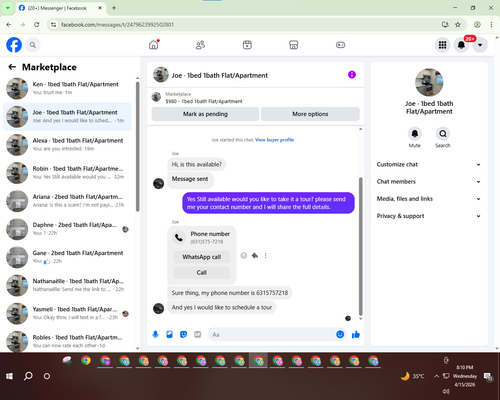This screenshot has width=500, height=400.
Task: Click the WhatsApp call button
Action: tap(202, 257)
